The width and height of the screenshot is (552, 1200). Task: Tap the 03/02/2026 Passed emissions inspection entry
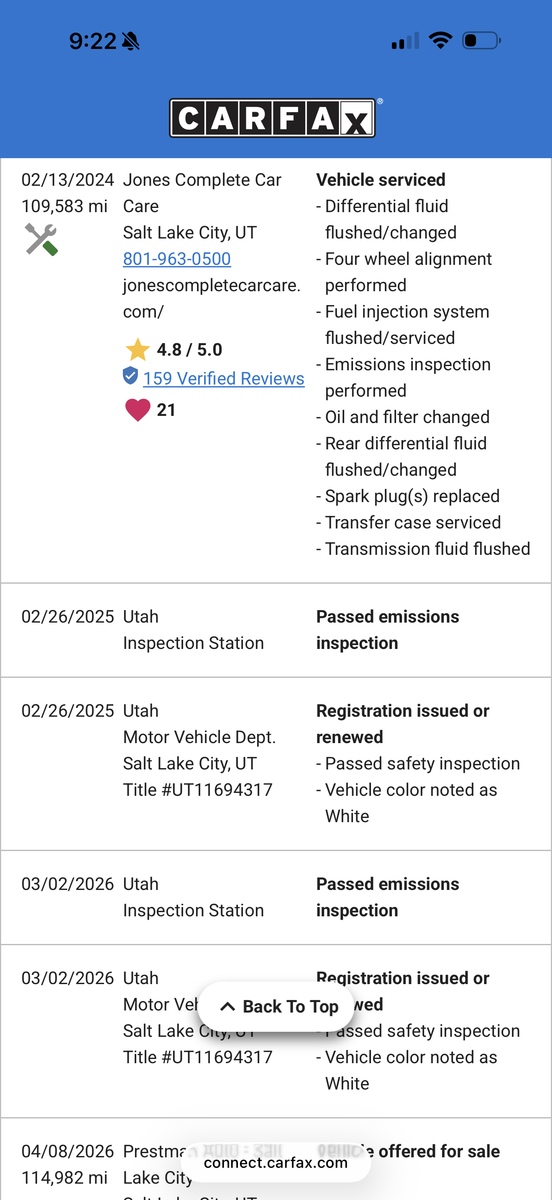276,897
